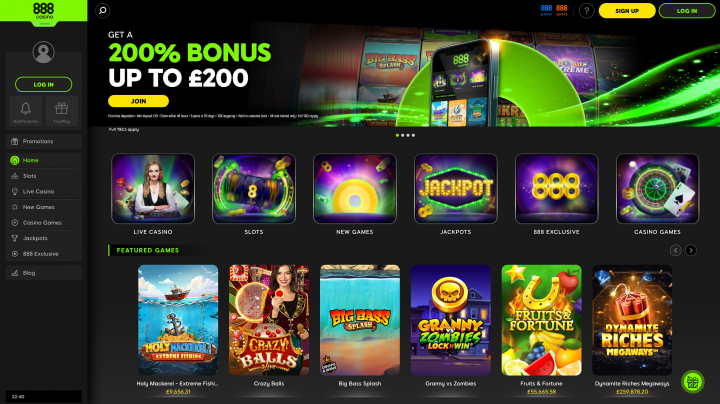Show previous featured games with left arrow
Viewport: 720px width, 404px height.
click(x=675, y=250)
